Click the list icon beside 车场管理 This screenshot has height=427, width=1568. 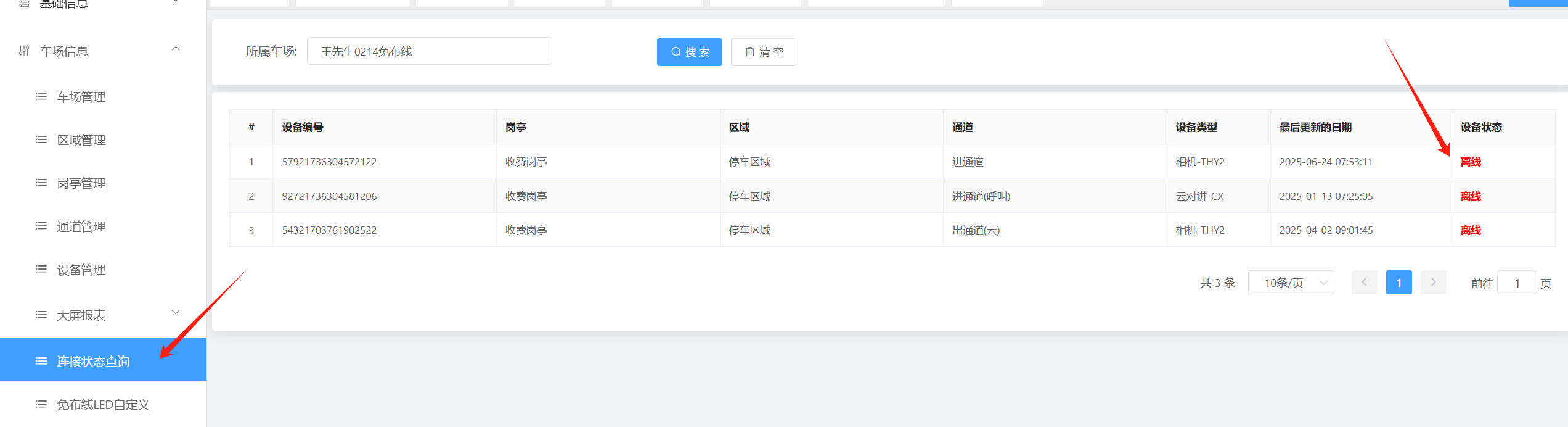[x=41, y=96]
